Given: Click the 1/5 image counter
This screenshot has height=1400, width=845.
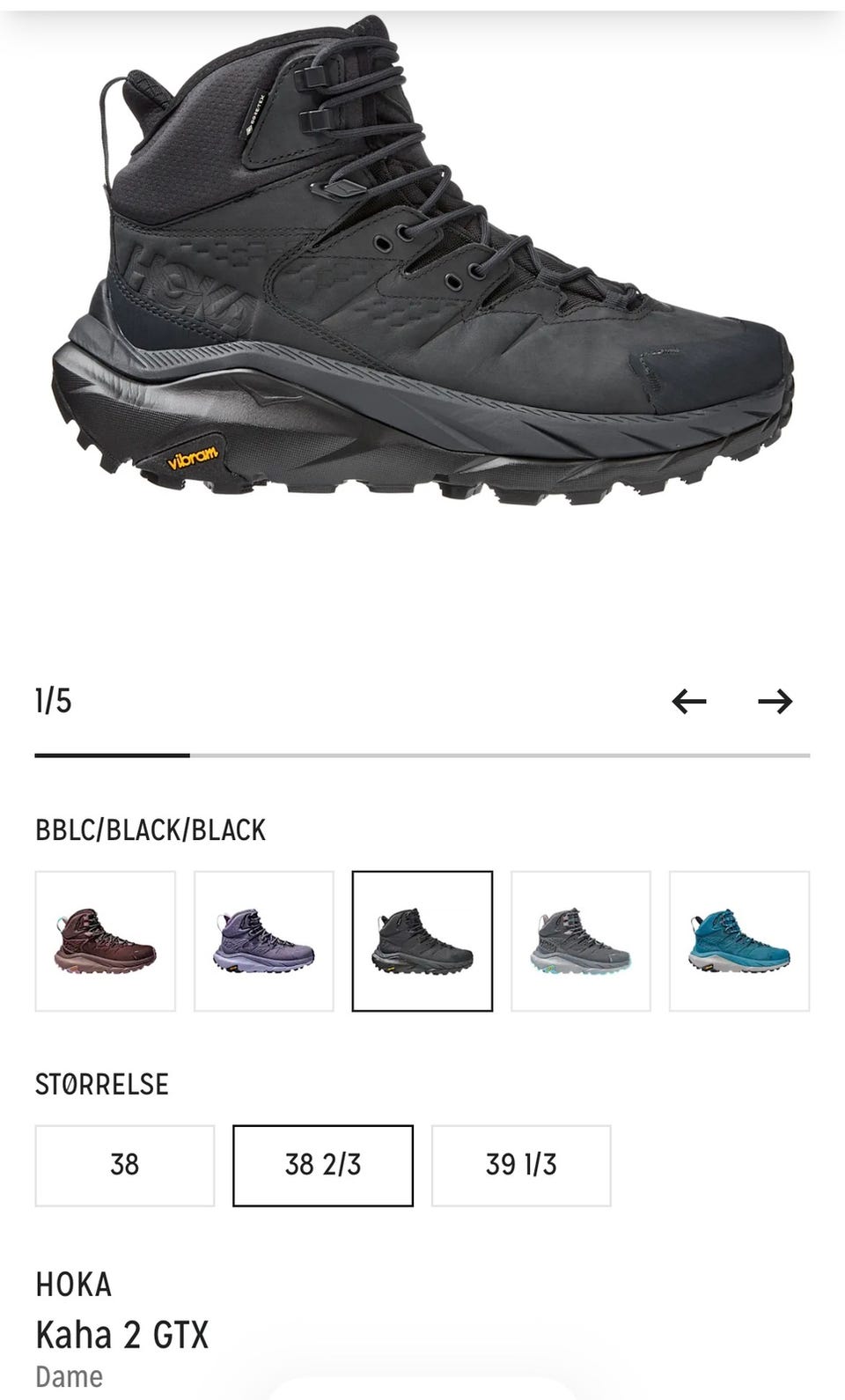Looking at the screenshot, I should pos(54,702).
